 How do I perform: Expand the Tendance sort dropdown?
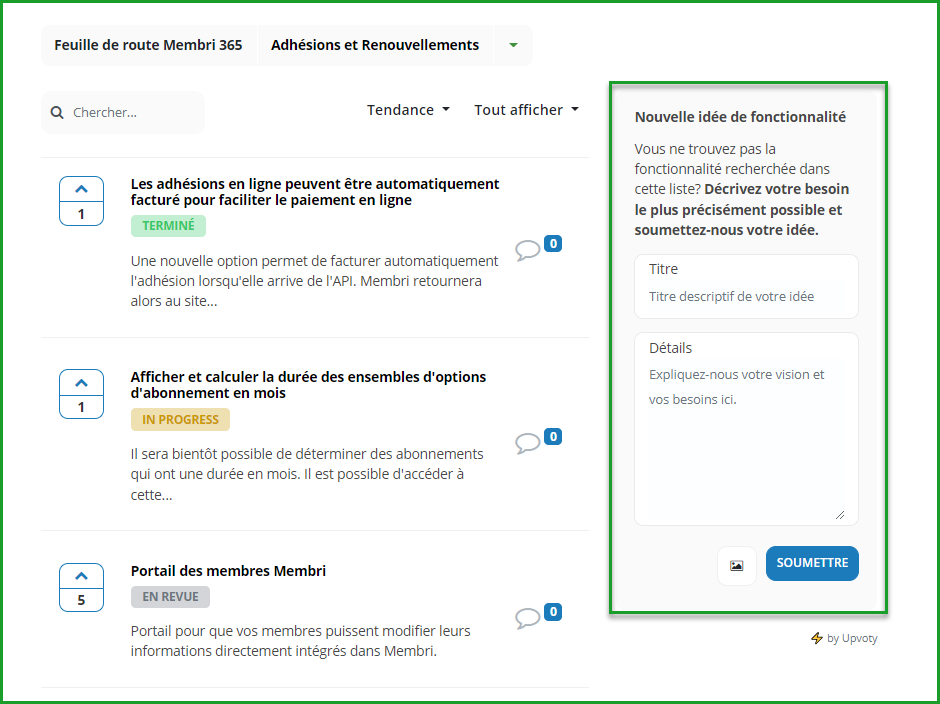[x=408, y=110]
